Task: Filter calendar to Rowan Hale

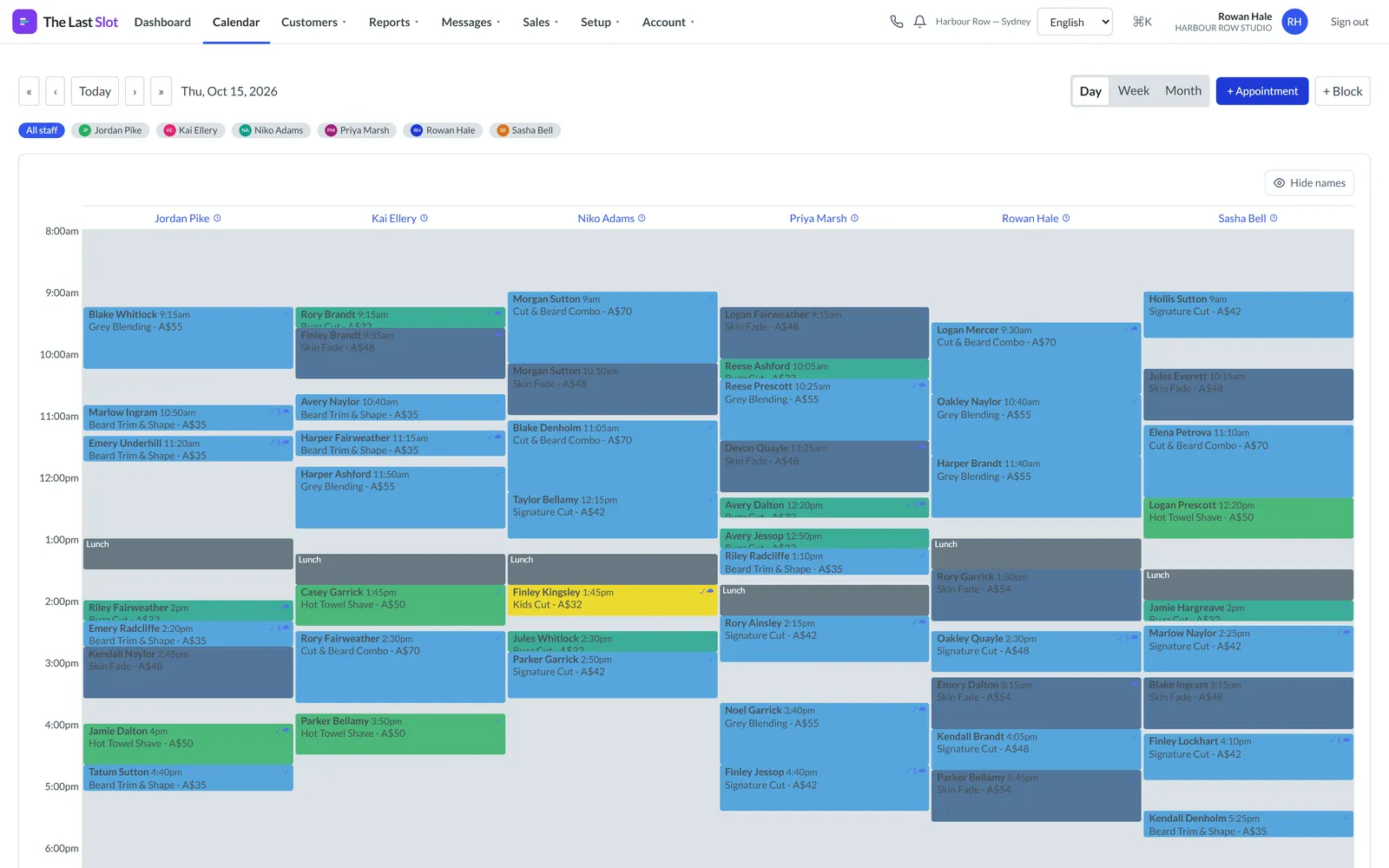Action: coord(443,130)
